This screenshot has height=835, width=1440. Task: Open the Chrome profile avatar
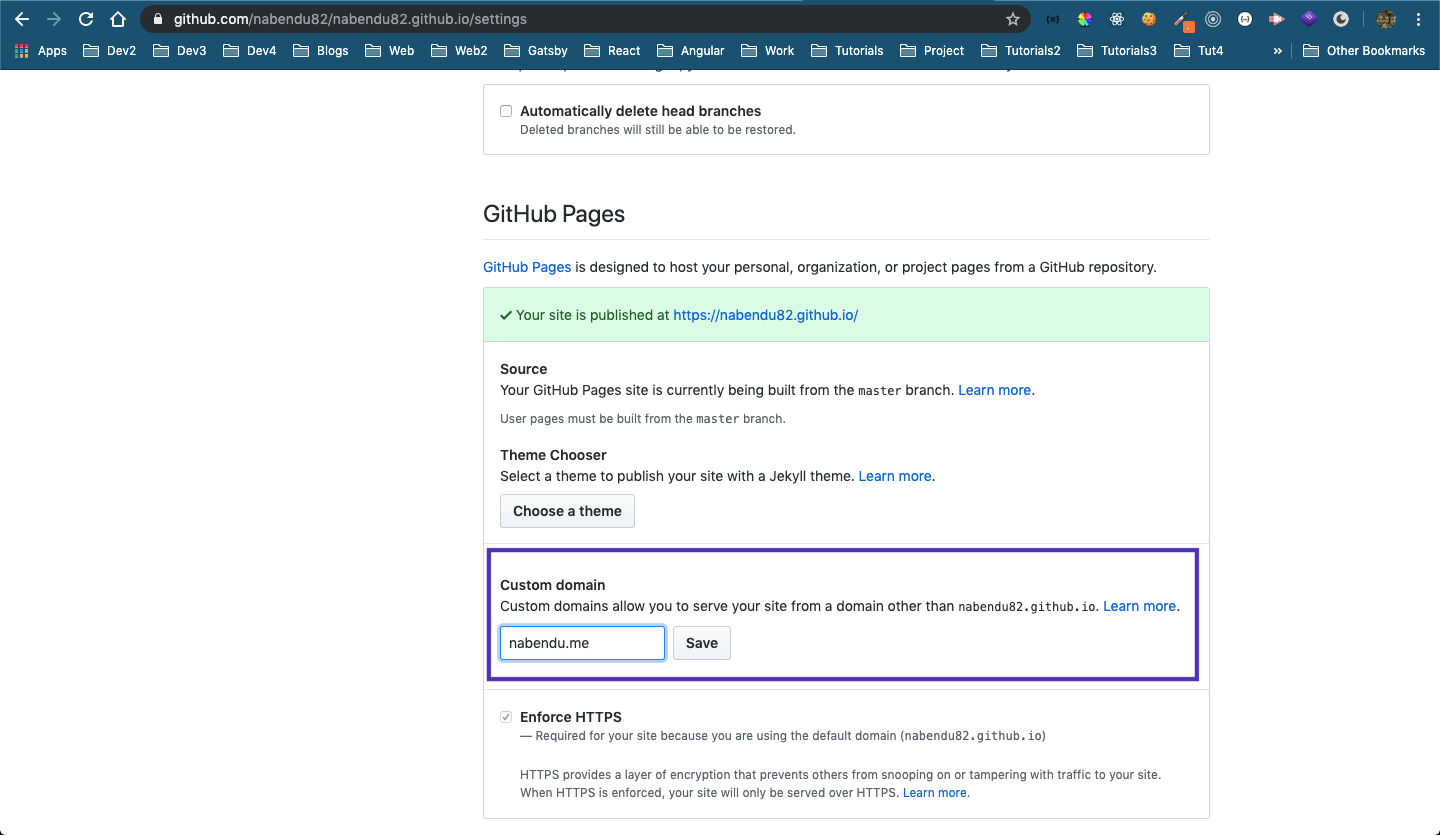tap(1385, 19)
